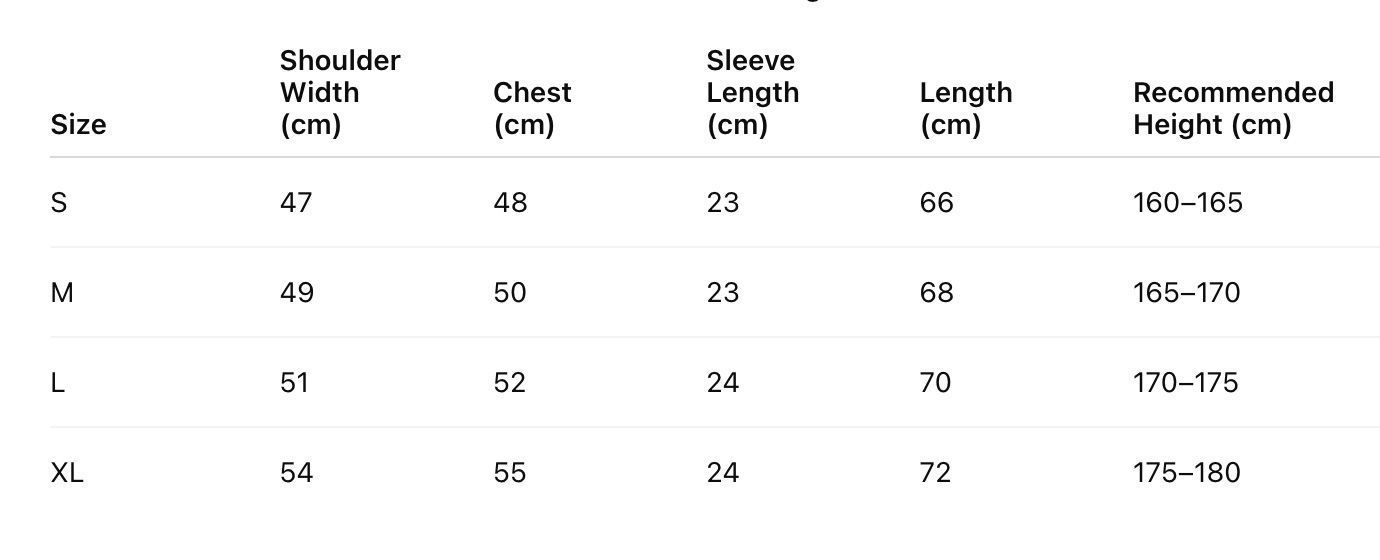This screenshot has width=1380, height=560.
Task: Select chest value 50 in the M row
Action: coord(510,293)
